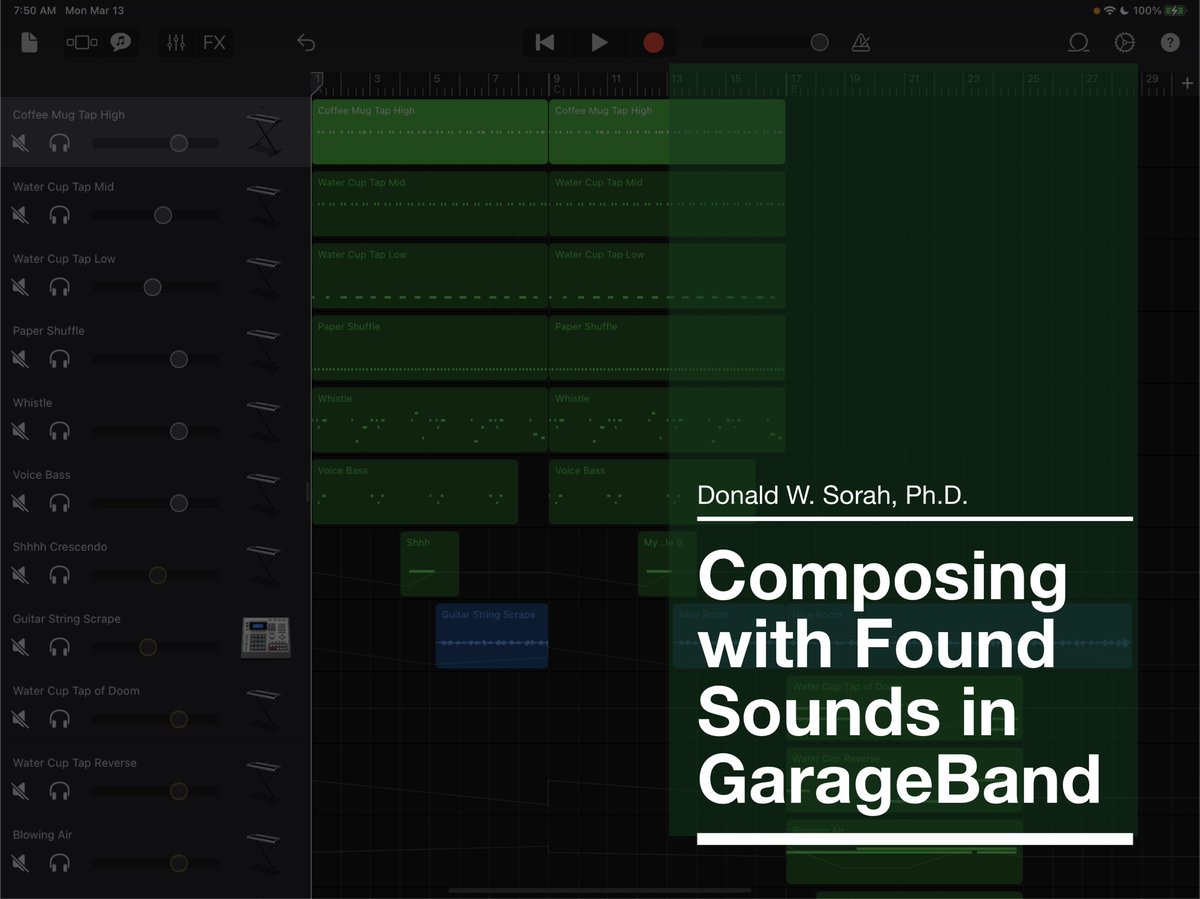
Task: Start playback with Play button
Action: (x=599, y=42)
